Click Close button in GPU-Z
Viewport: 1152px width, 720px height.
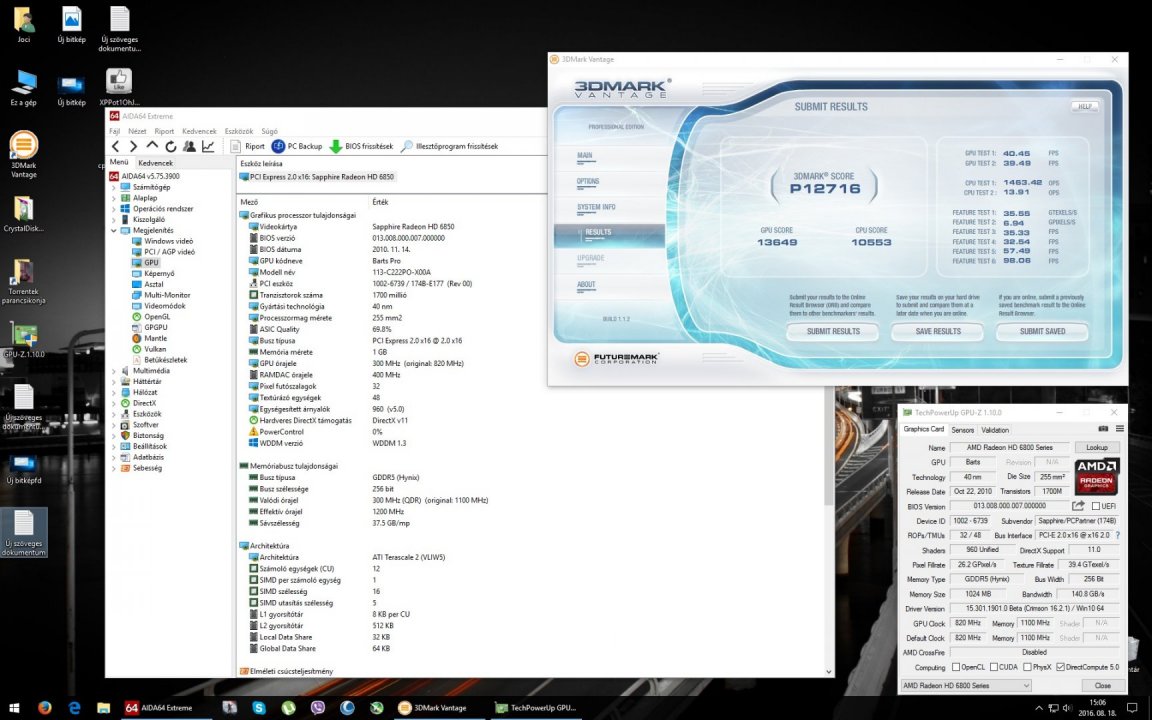(1103, 685)
